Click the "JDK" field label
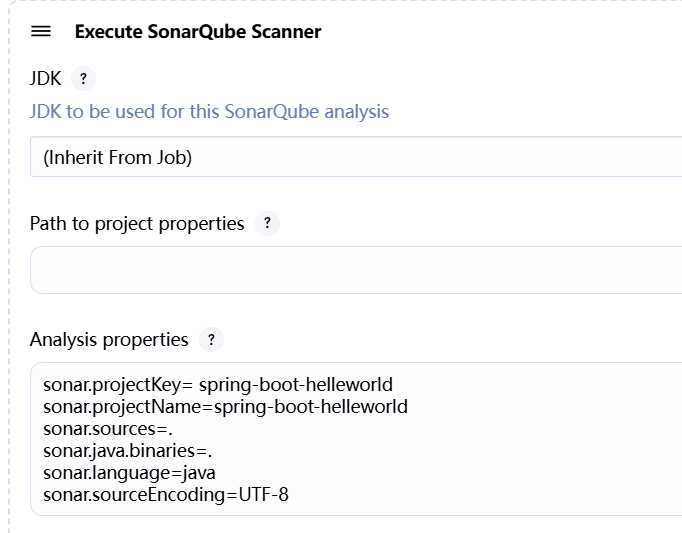 point(46,78)
